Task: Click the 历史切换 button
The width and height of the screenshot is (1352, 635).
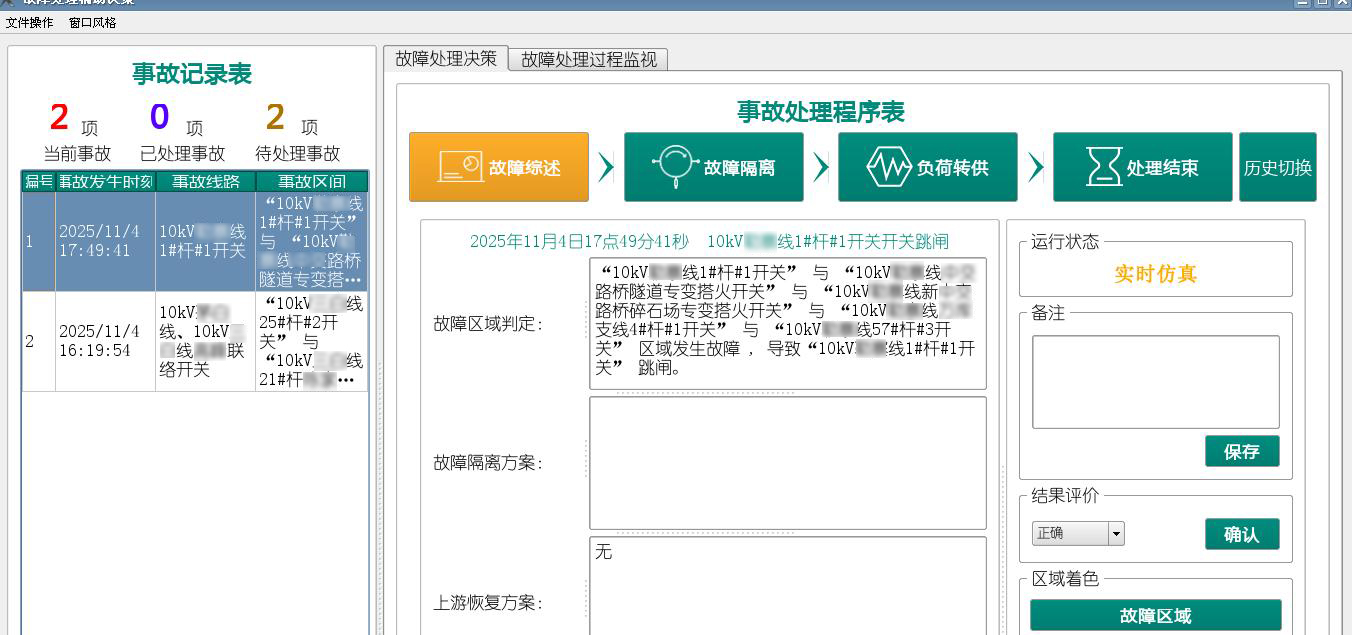Action: pyautogui.click(x=1277, y=167)
